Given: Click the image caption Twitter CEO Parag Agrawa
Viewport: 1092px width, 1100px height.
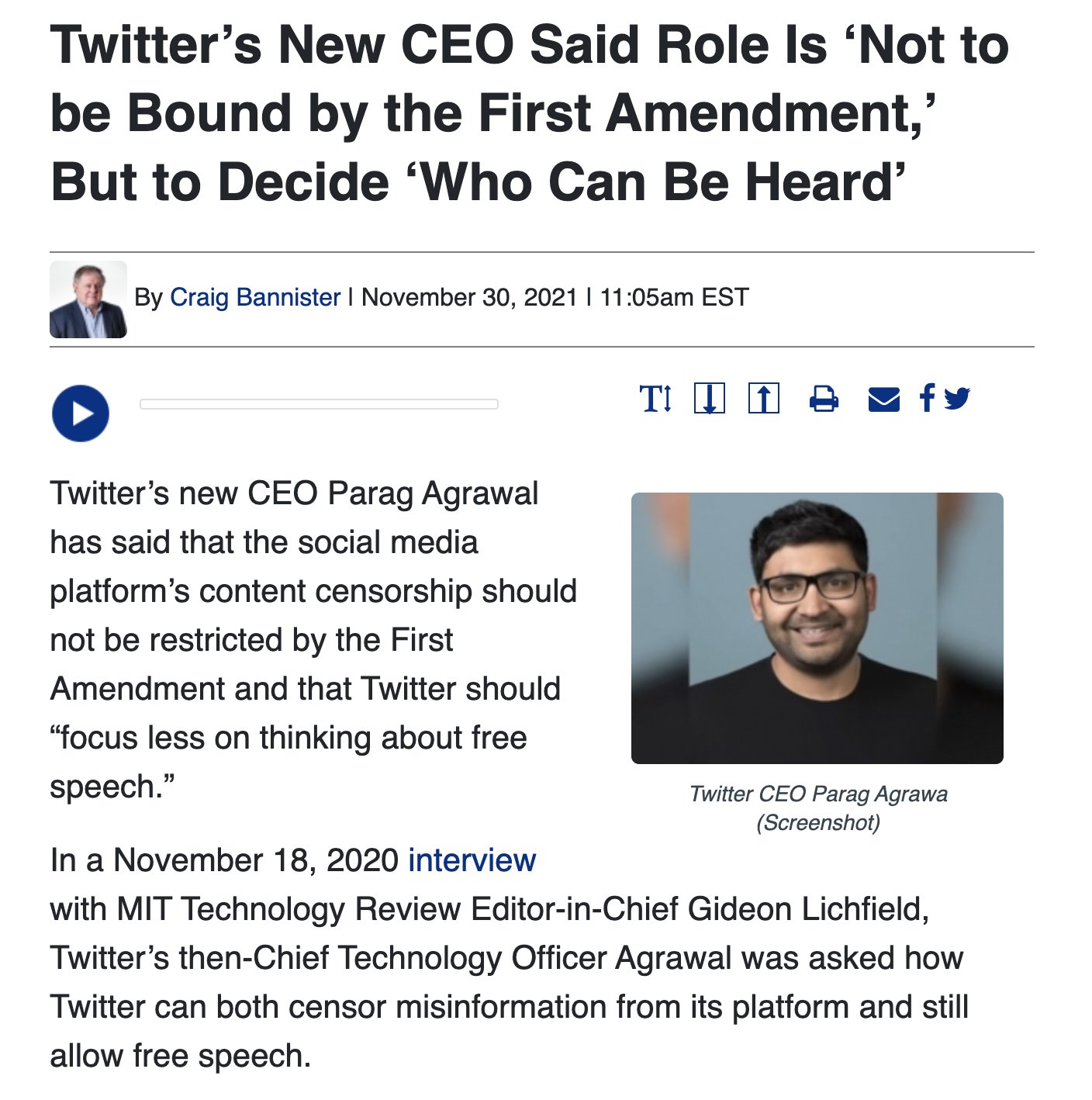Looking at the screenshot, I should 818,794.
